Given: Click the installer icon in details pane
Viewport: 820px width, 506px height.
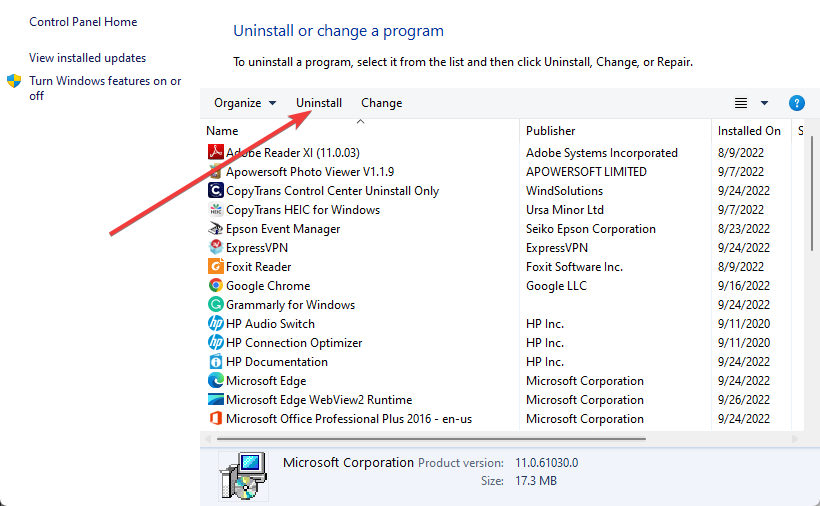Looking at the screenshot, I should point(243,476).
